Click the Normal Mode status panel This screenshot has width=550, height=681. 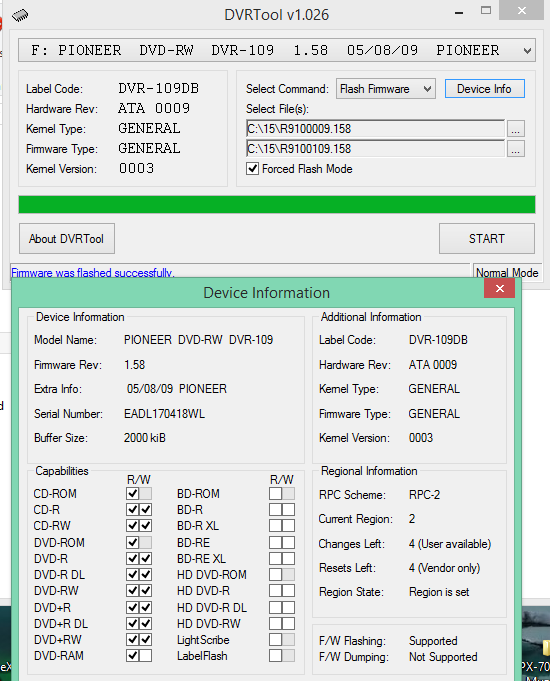507,272
